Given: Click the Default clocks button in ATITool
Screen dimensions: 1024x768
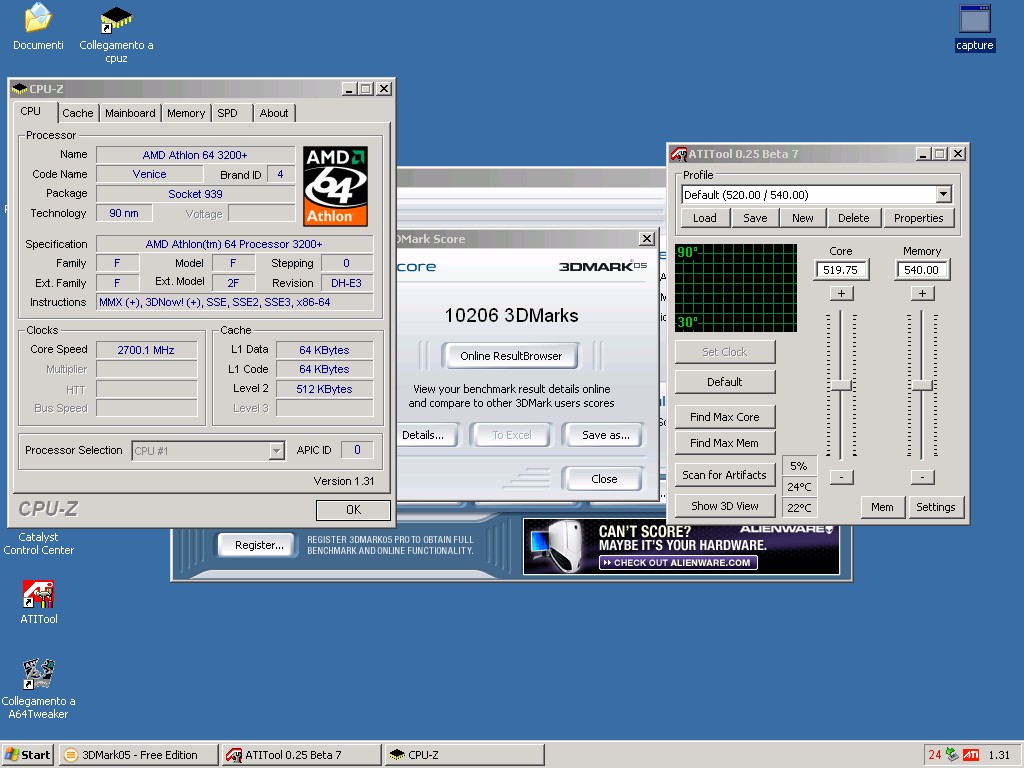Looking at the screenshot, I should [x=725, y=382].
